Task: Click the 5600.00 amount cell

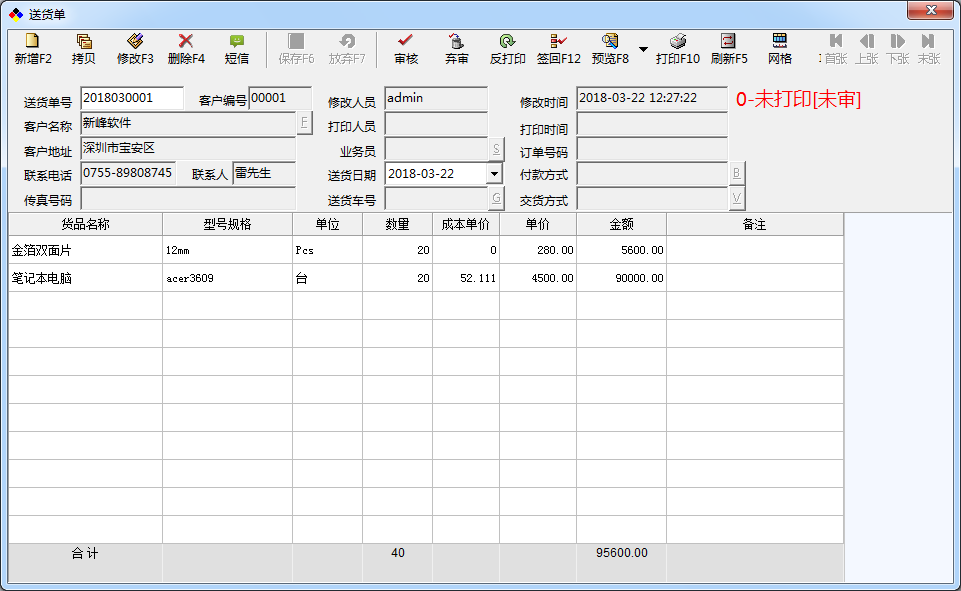Action: [x=621, y=250]
